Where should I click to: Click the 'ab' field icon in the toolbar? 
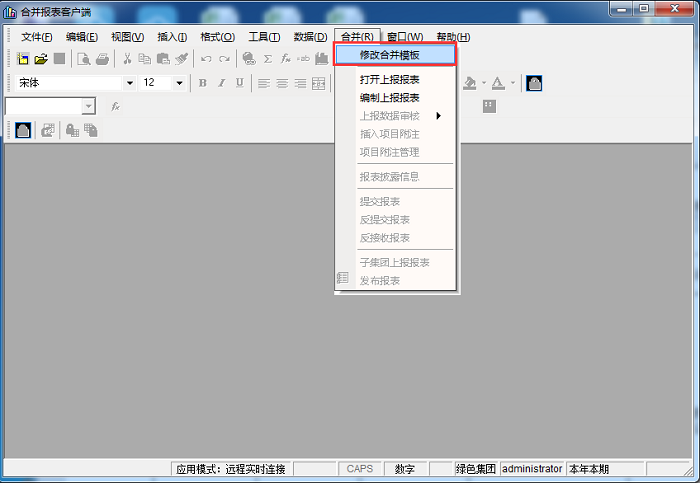click(303, 59)
